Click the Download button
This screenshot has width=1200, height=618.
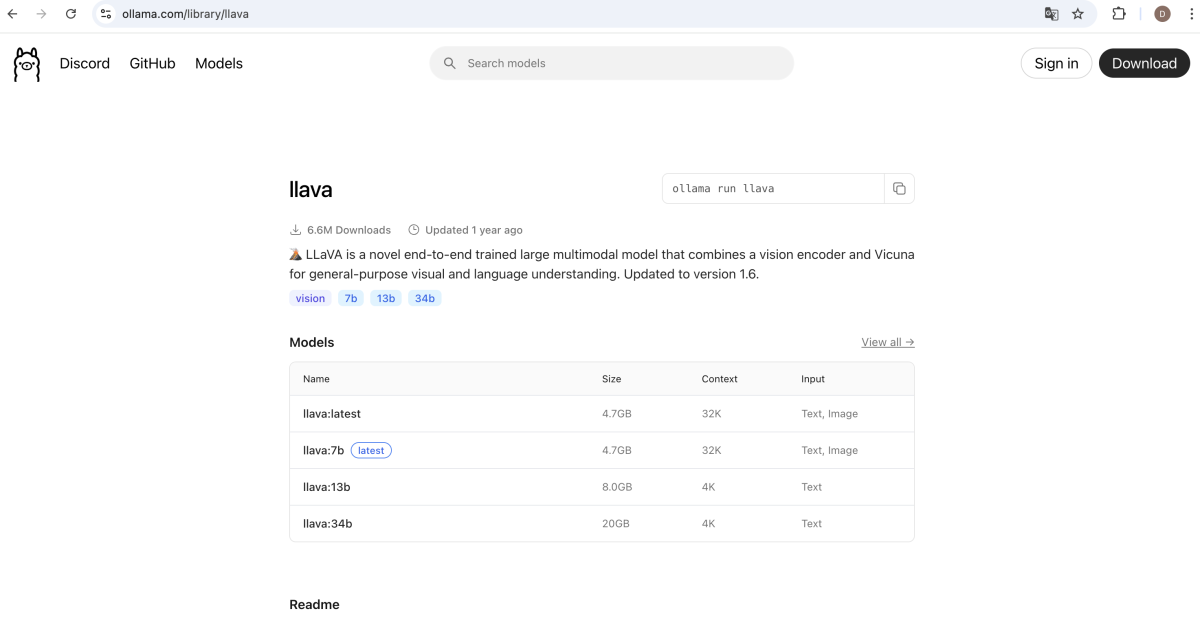(x=1144, y=63)
